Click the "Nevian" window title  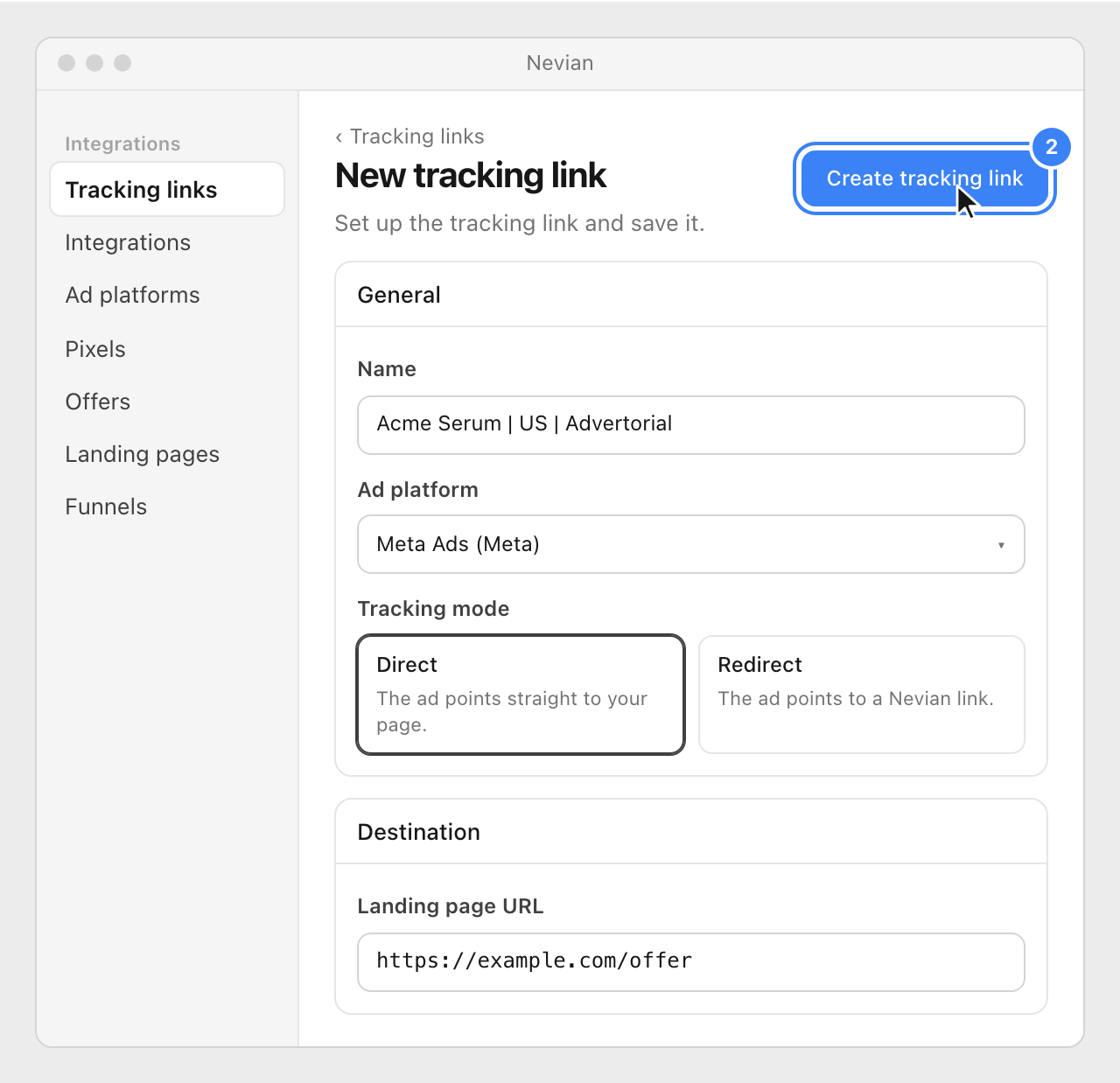point(560,63)
